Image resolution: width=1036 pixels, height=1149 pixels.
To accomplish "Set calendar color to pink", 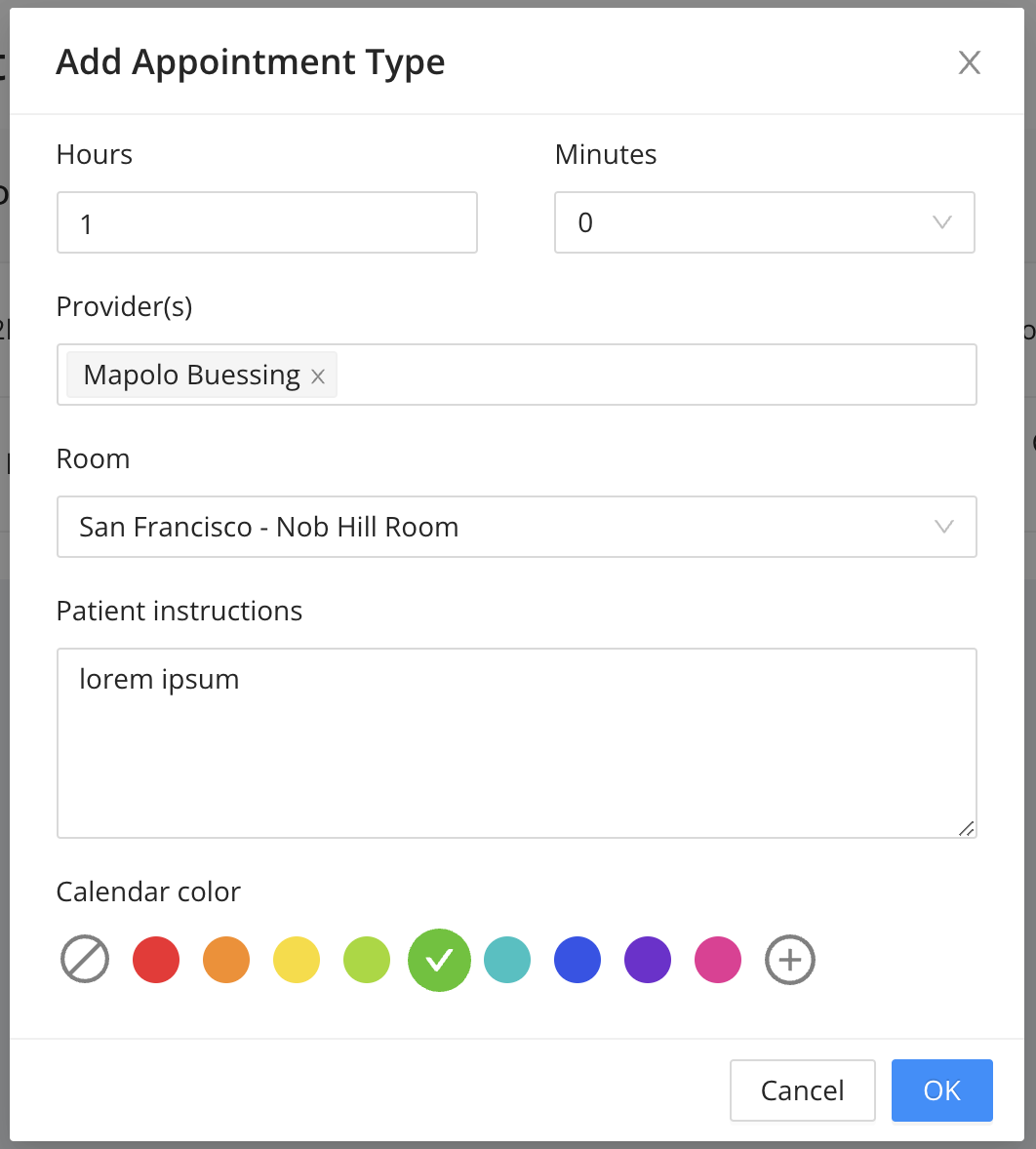I will (x=718, y=960).
